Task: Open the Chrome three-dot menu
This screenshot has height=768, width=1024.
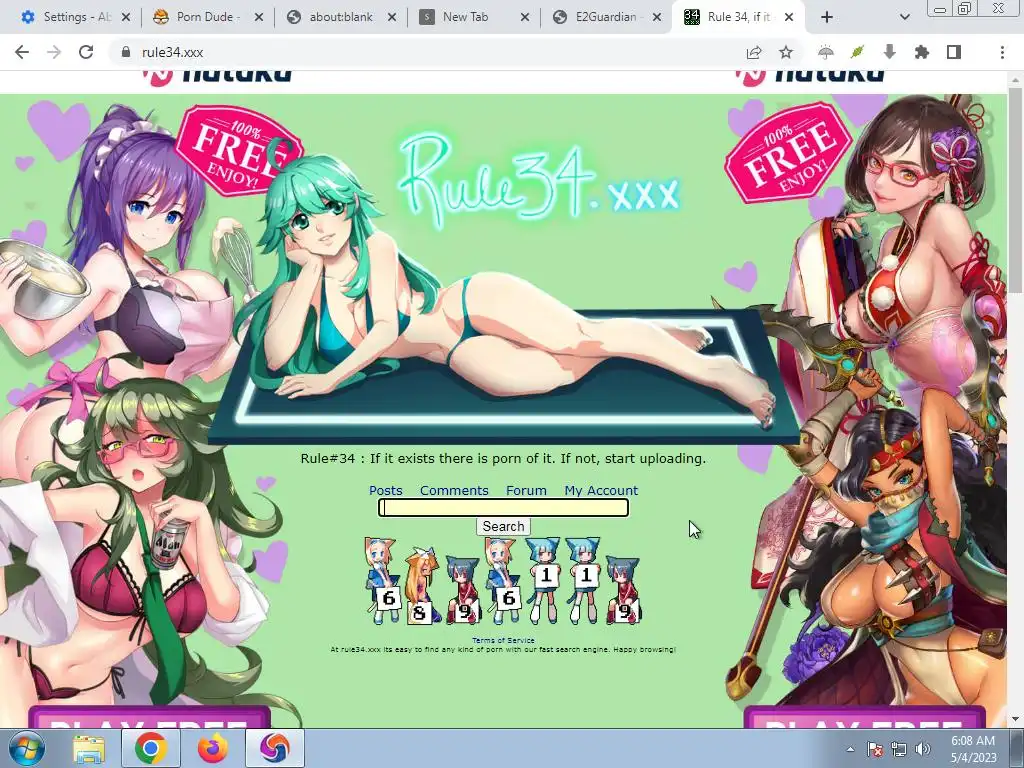Action: 1002,52
